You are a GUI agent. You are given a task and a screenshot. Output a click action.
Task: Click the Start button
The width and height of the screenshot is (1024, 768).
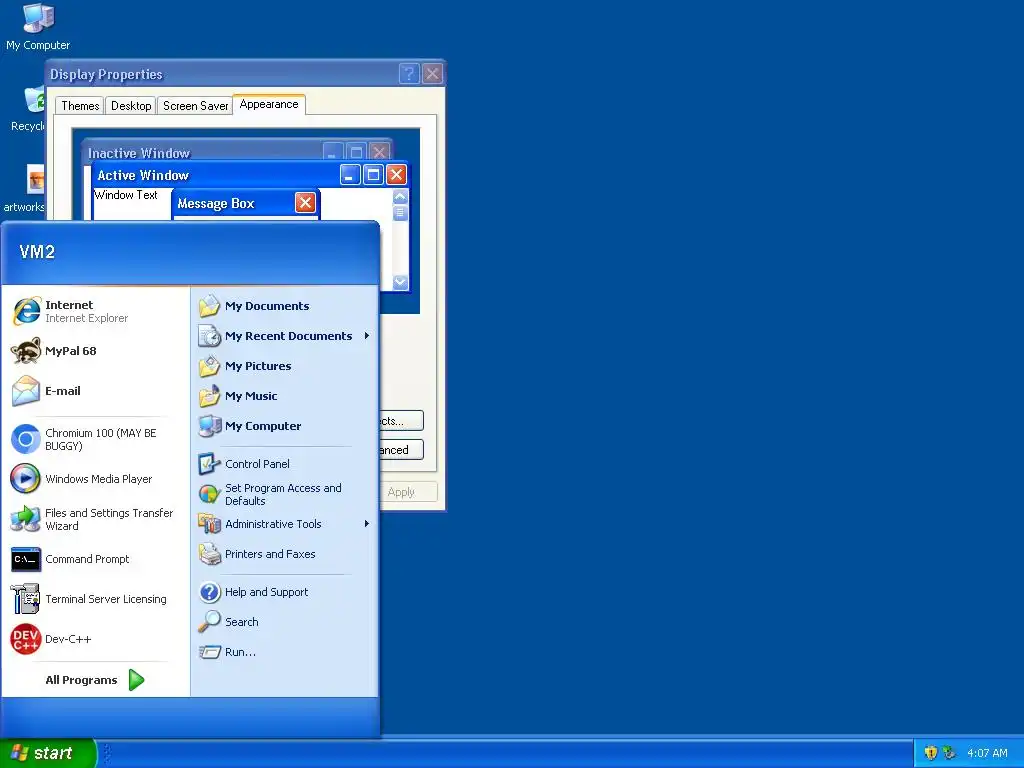48,753
